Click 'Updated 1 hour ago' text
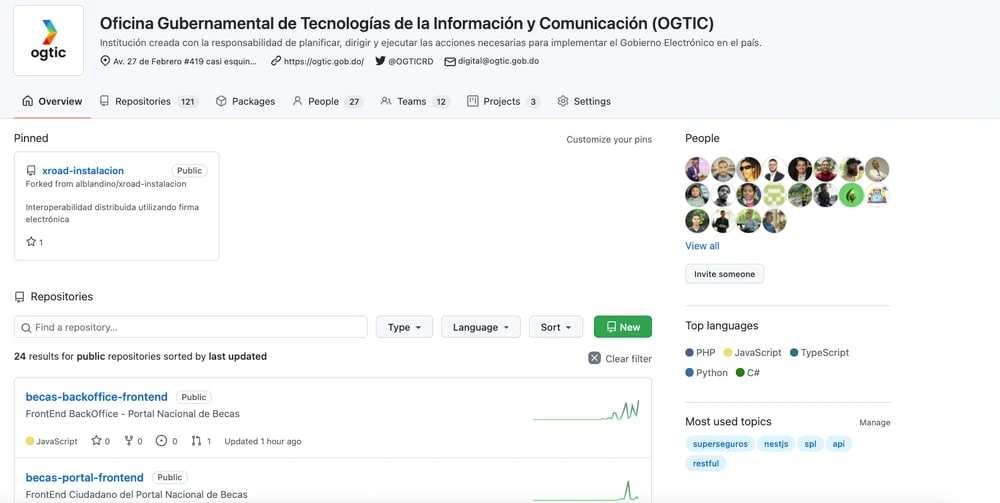The height and width of the screenshot is (503, 1000). [x=263, y=441]
